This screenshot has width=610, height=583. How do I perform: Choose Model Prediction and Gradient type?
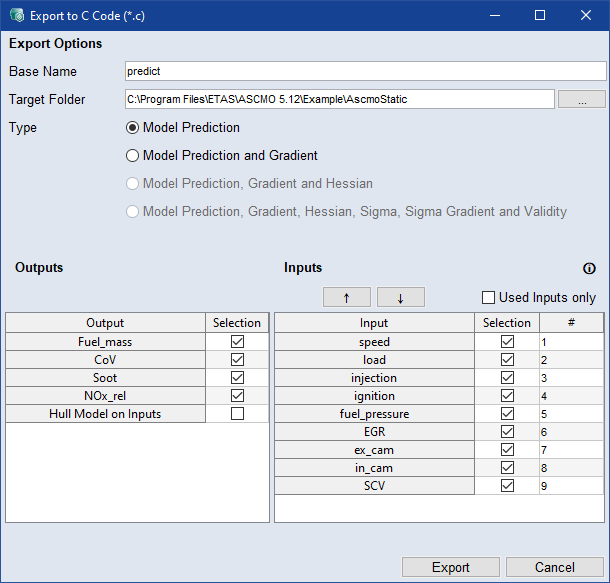pyautogui.click(x=132, y=156)
